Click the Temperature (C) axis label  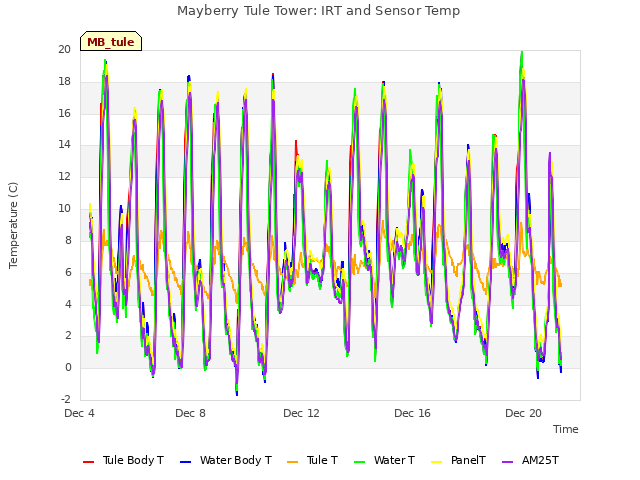(x=13, y=225)
